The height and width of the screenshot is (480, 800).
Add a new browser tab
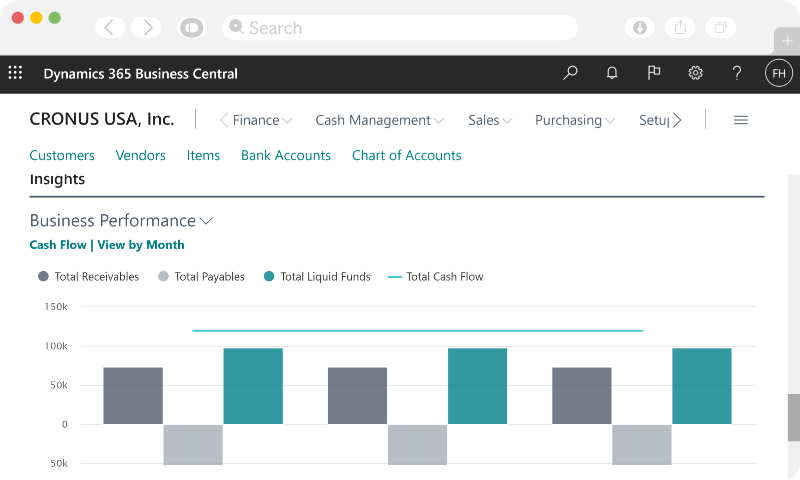coord(787,41)
